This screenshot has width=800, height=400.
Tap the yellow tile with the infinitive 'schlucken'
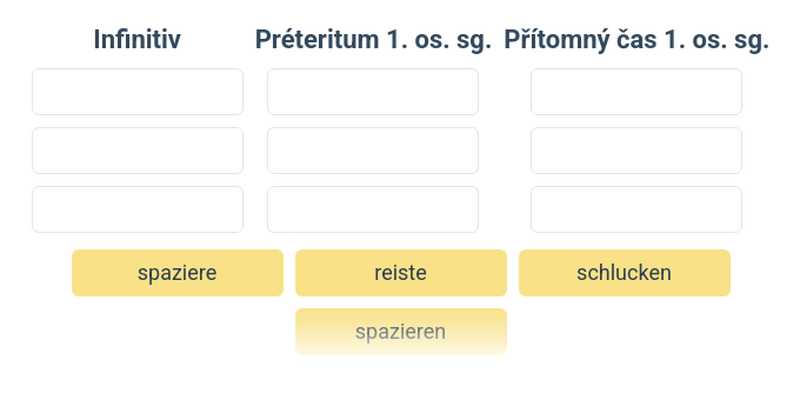[x=624, y=273]
